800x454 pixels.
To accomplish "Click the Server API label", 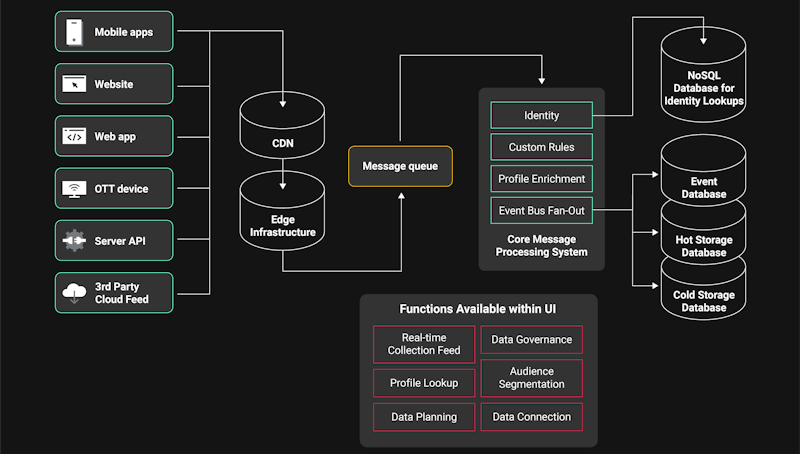I will [120, 241].
